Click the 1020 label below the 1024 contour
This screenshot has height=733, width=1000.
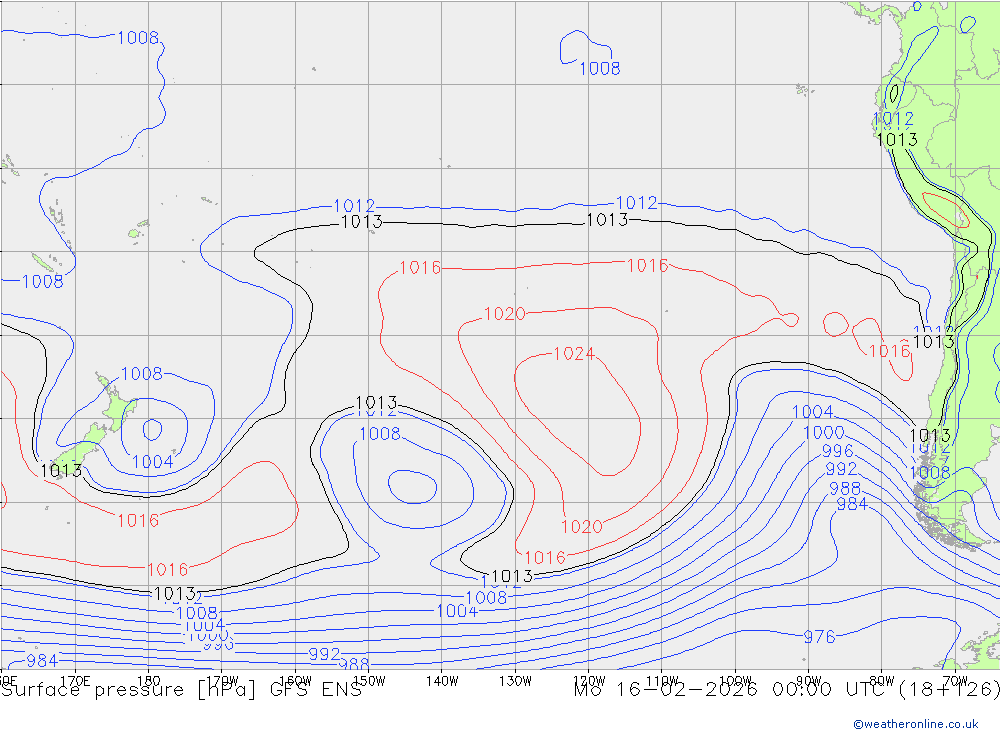click(x=582, y=526)
